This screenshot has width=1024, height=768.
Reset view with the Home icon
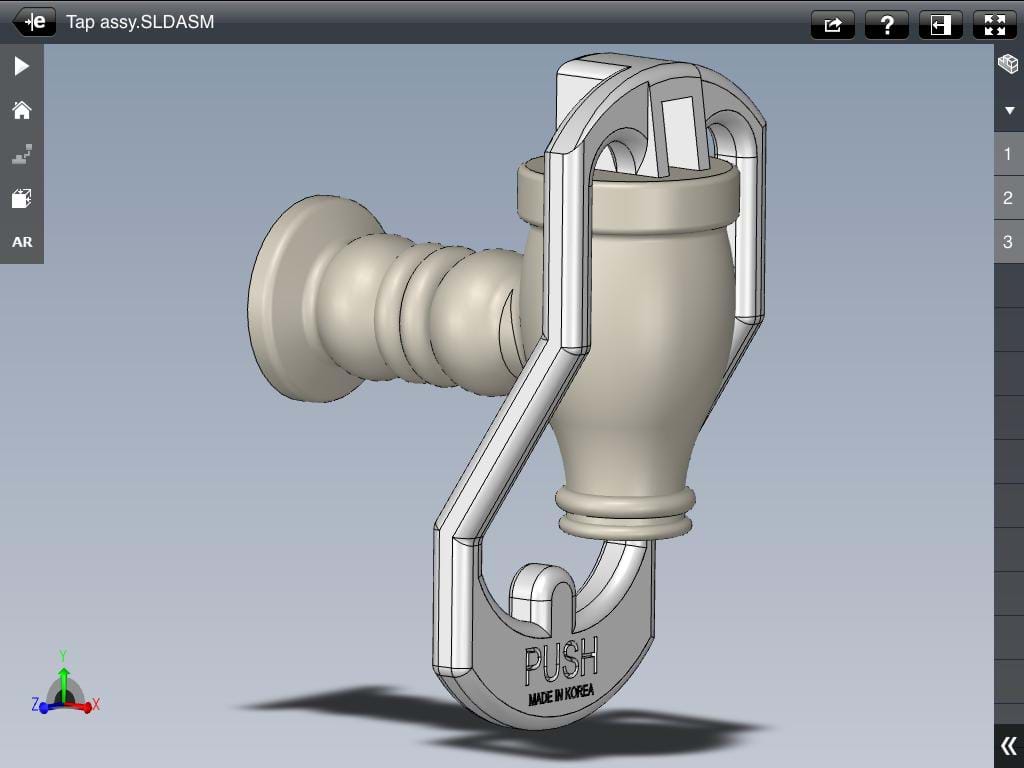click(x=21, y=110)
